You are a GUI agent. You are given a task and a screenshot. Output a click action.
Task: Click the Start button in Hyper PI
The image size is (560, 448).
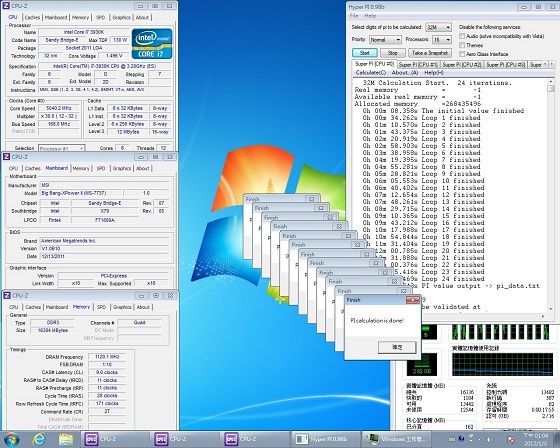pyautogui.click(x=365, y=53)
